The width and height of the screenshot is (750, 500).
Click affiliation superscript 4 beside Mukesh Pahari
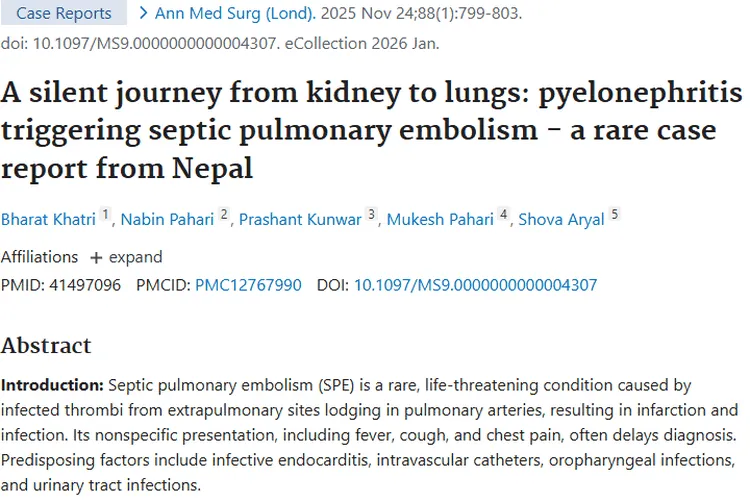(x=504, y=217)
